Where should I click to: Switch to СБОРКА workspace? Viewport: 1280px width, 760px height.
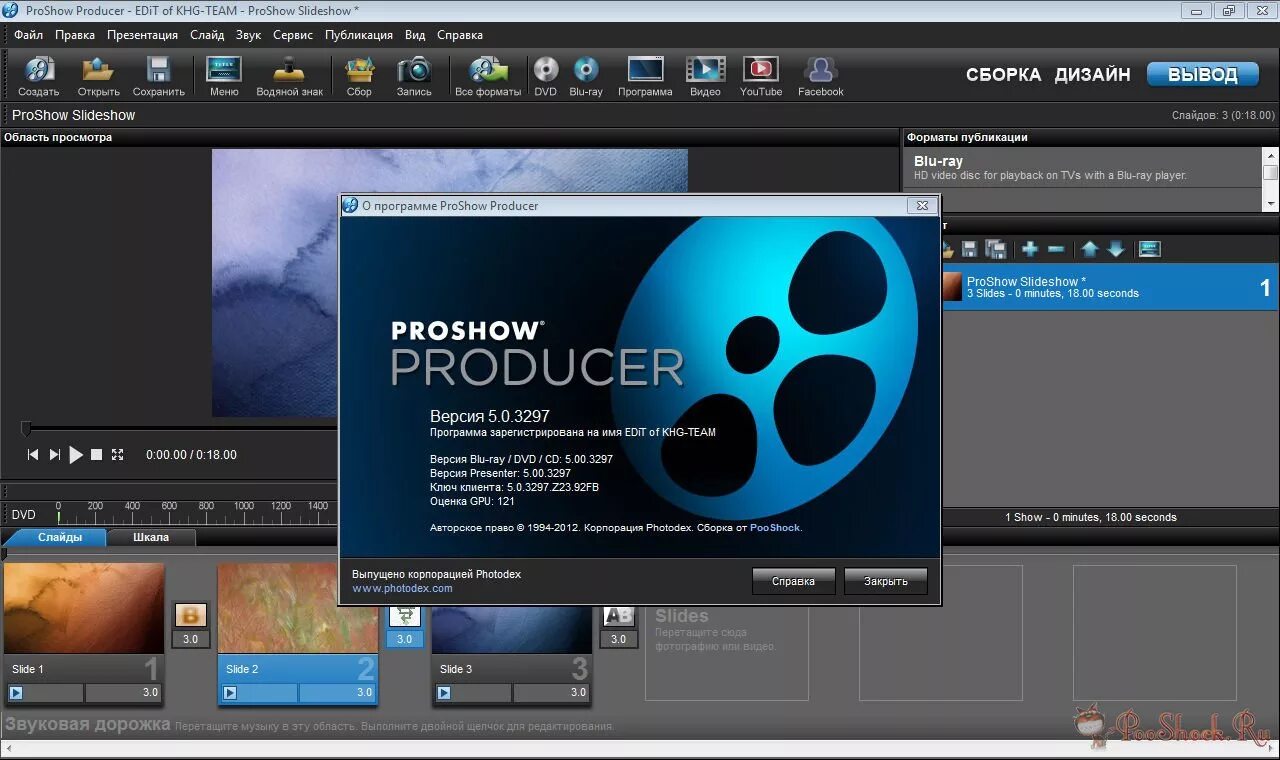(x=1003, y=75)
